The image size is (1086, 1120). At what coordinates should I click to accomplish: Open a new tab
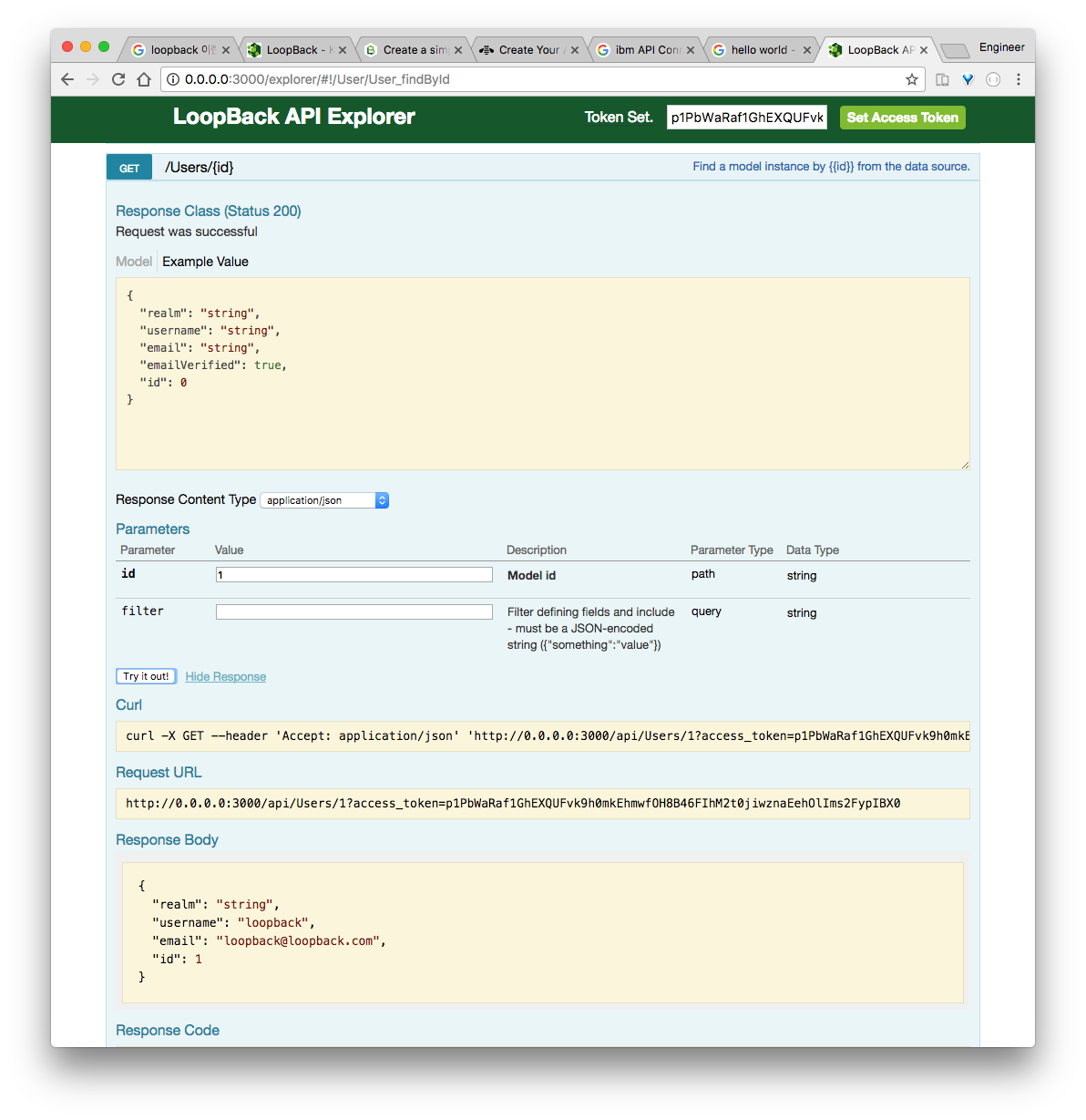954,50
